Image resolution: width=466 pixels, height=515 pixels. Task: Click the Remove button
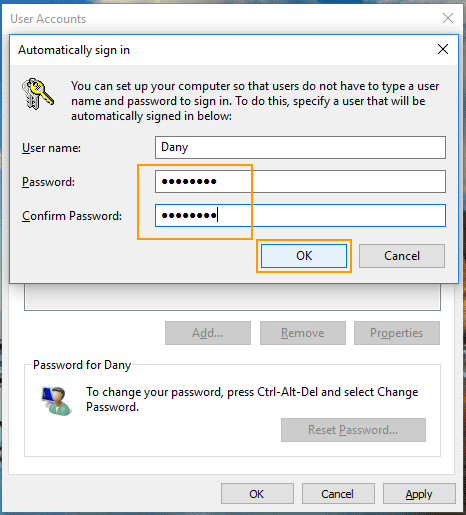(x=303, y=333)
